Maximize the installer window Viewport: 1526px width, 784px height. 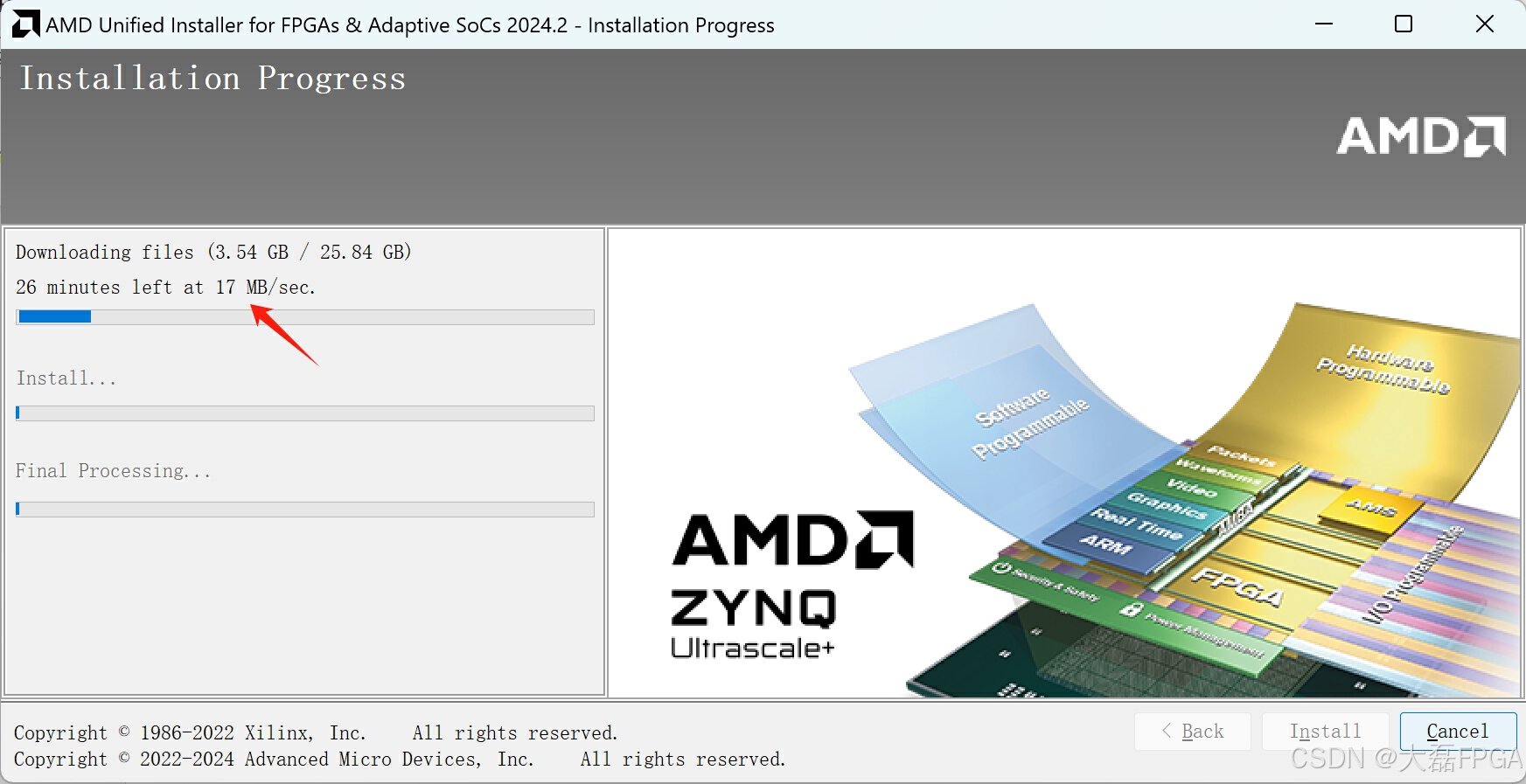1404,24
